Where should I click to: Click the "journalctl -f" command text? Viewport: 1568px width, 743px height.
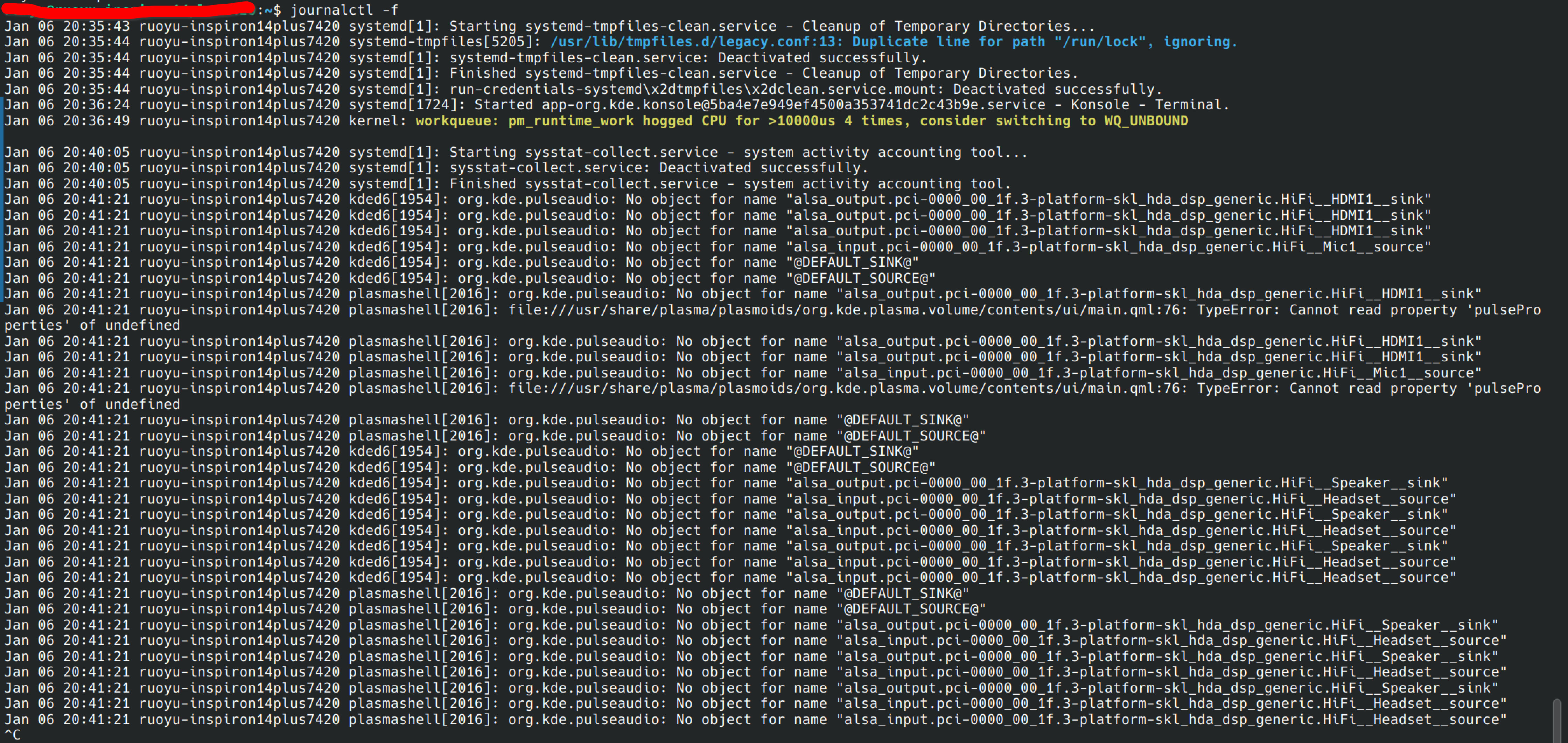pyautogui.click(x=344, y=10)
